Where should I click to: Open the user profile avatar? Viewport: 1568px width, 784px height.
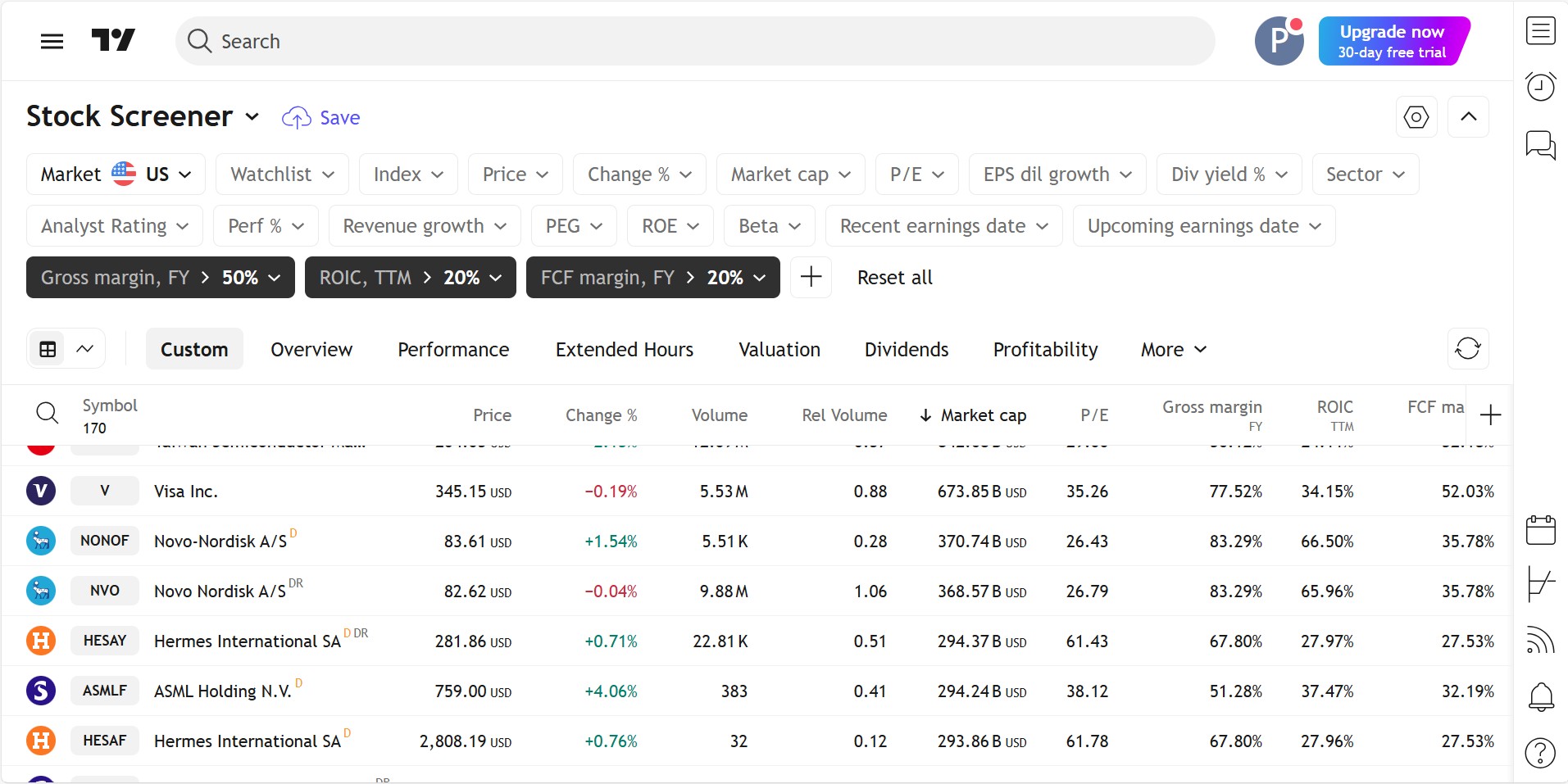[x=1279, y=41]
